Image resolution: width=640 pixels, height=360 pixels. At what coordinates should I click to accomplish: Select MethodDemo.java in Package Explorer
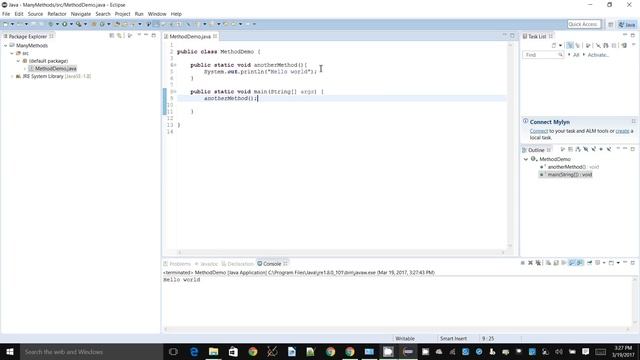coord(52,69)
